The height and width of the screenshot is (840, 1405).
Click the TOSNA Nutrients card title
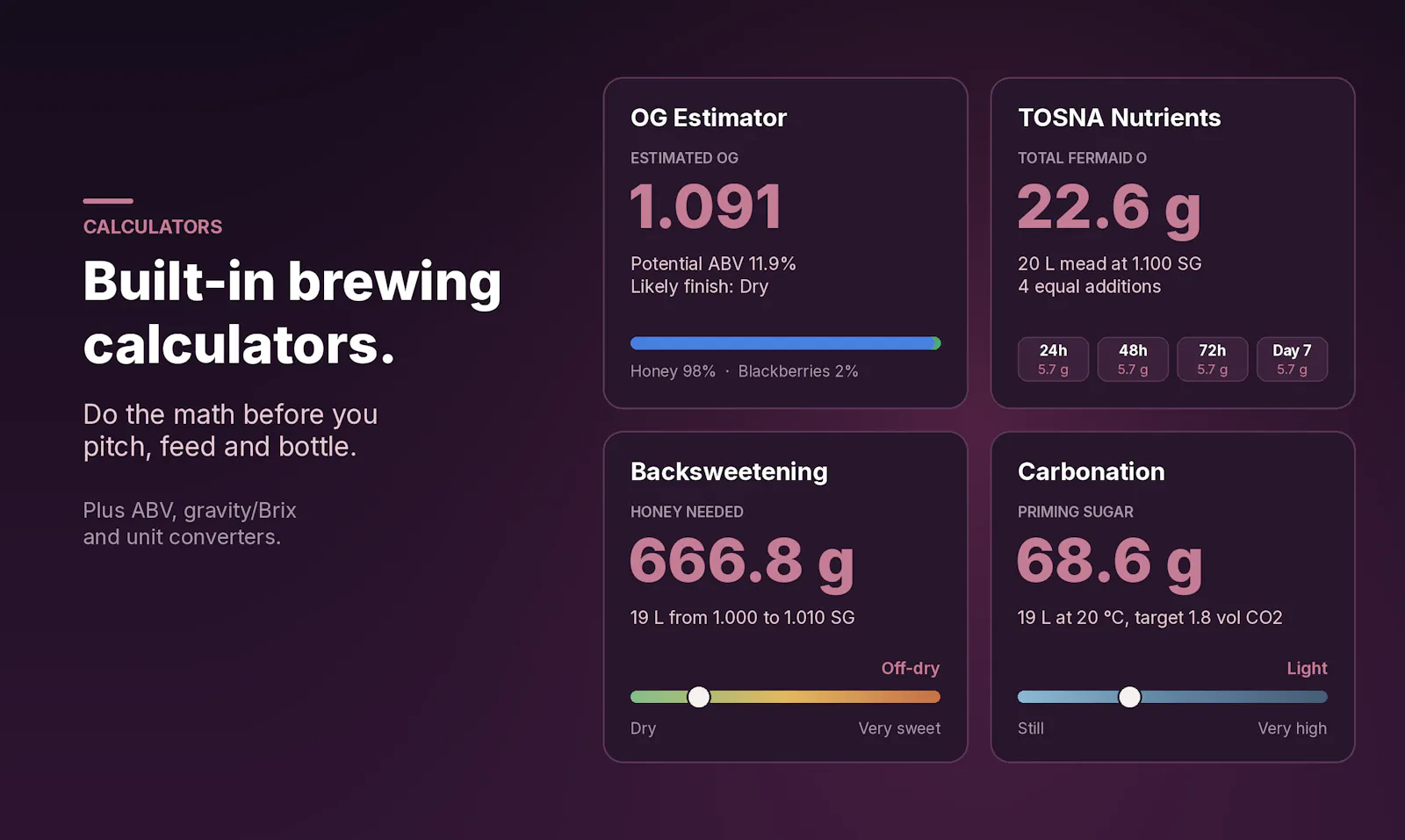[x=1119, y=118]
